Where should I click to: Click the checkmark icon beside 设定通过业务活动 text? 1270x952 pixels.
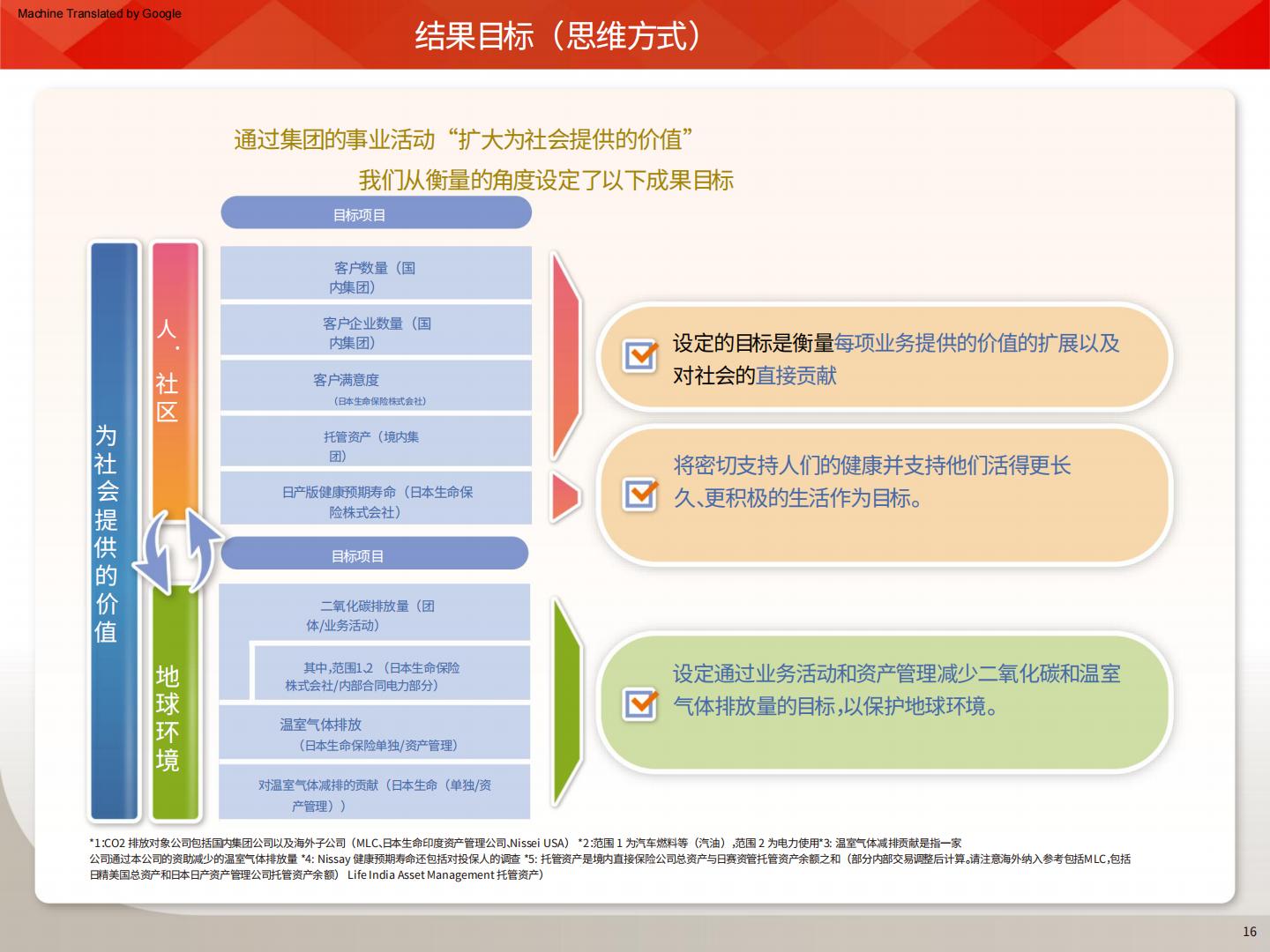point(640,703)
